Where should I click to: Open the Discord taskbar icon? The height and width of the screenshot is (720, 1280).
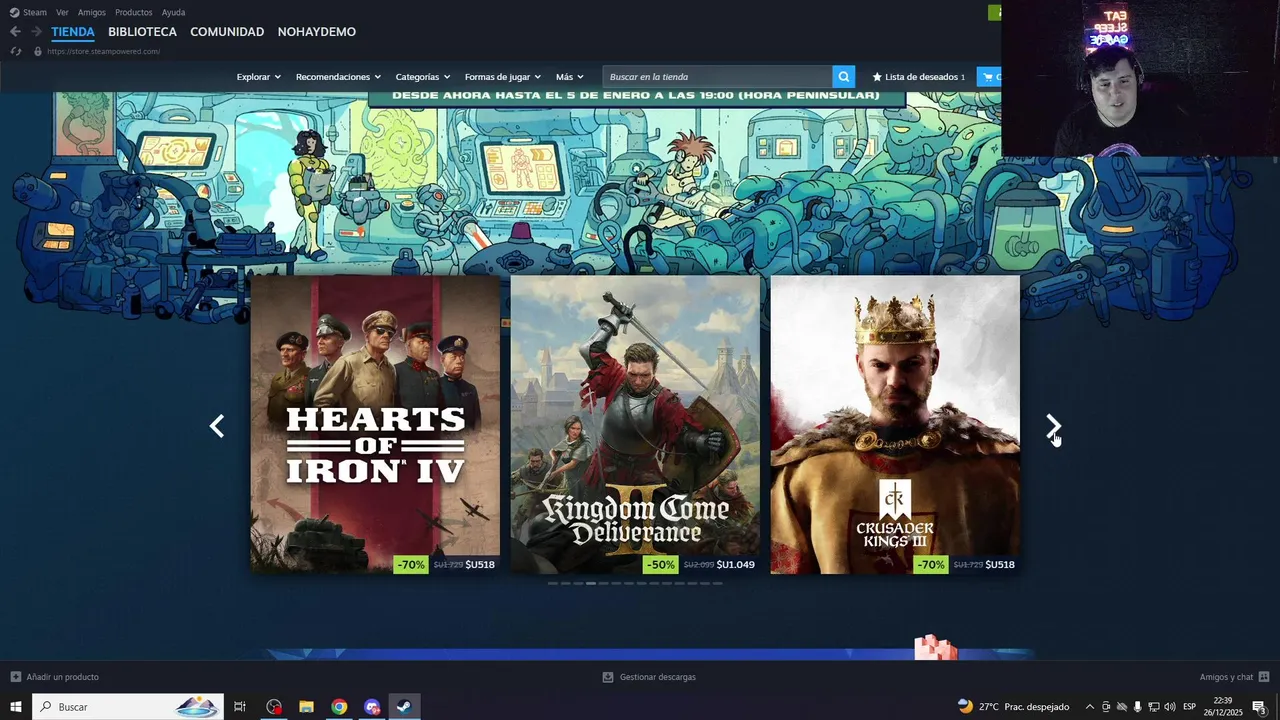click(372, 707)
